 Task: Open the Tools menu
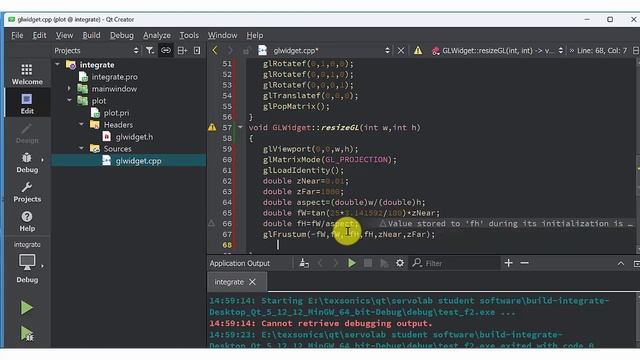[x=189, y=35]
